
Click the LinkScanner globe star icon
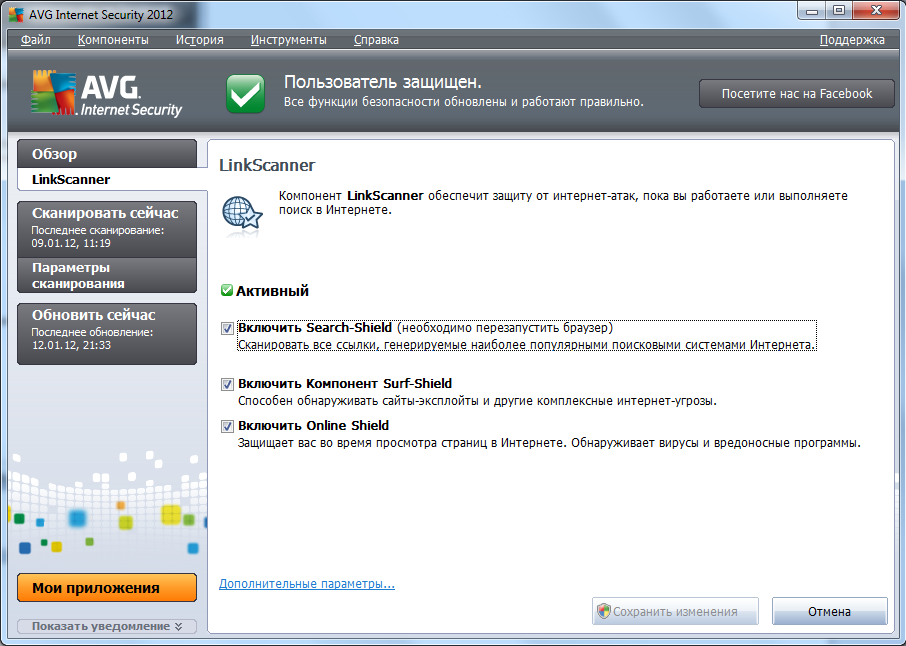[x=242, y=216]
